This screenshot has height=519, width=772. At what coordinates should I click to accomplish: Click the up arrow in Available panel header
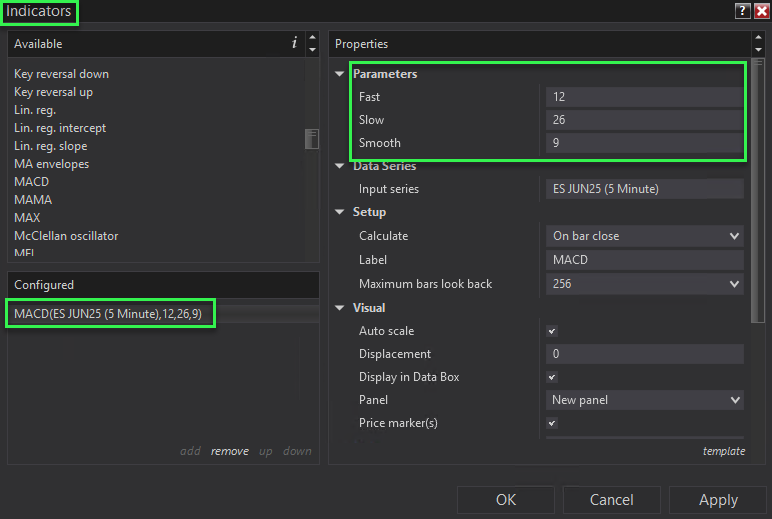(x=312, y=37)
